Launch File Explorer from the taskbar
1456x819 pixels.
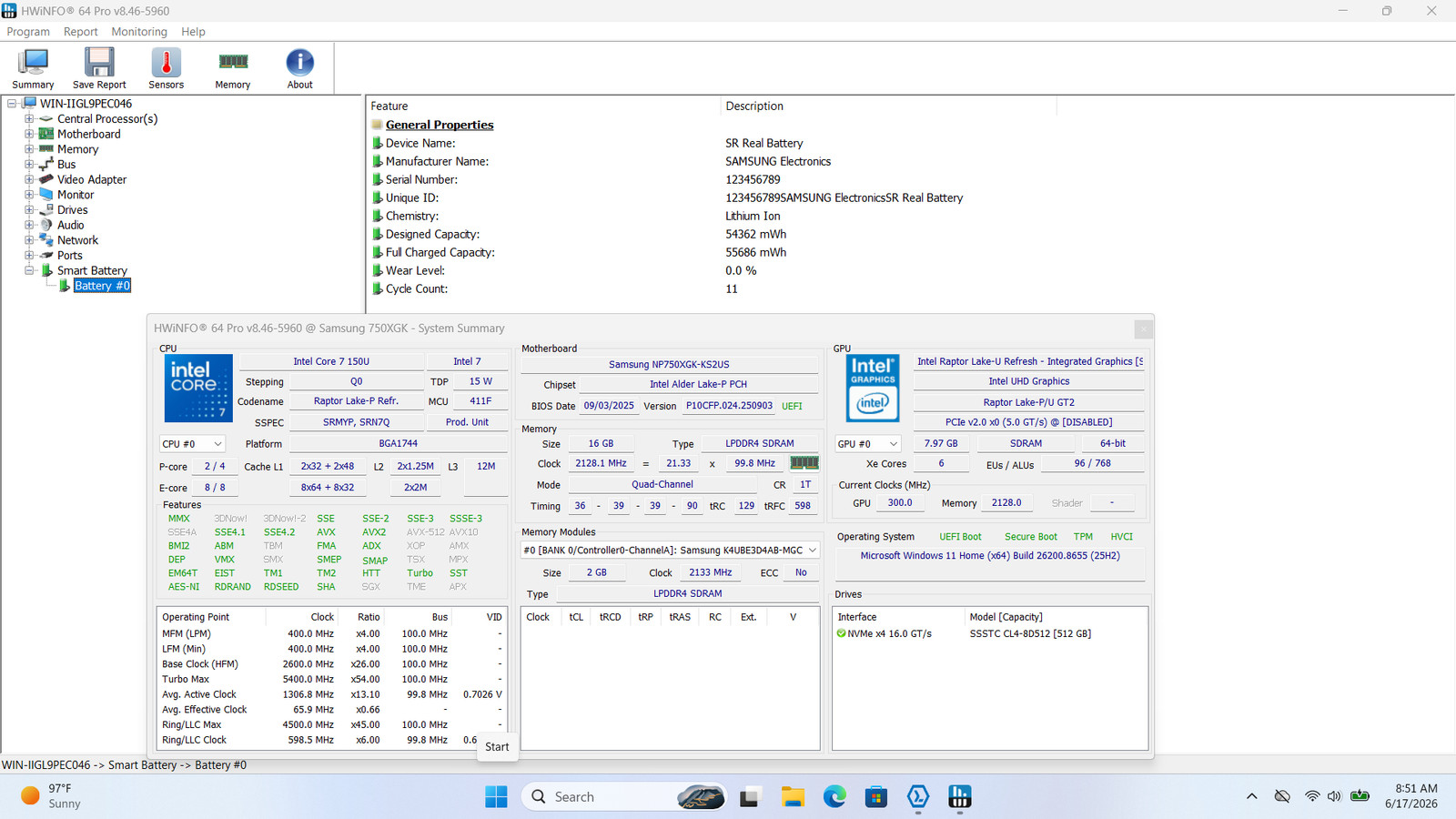[793, 797]
